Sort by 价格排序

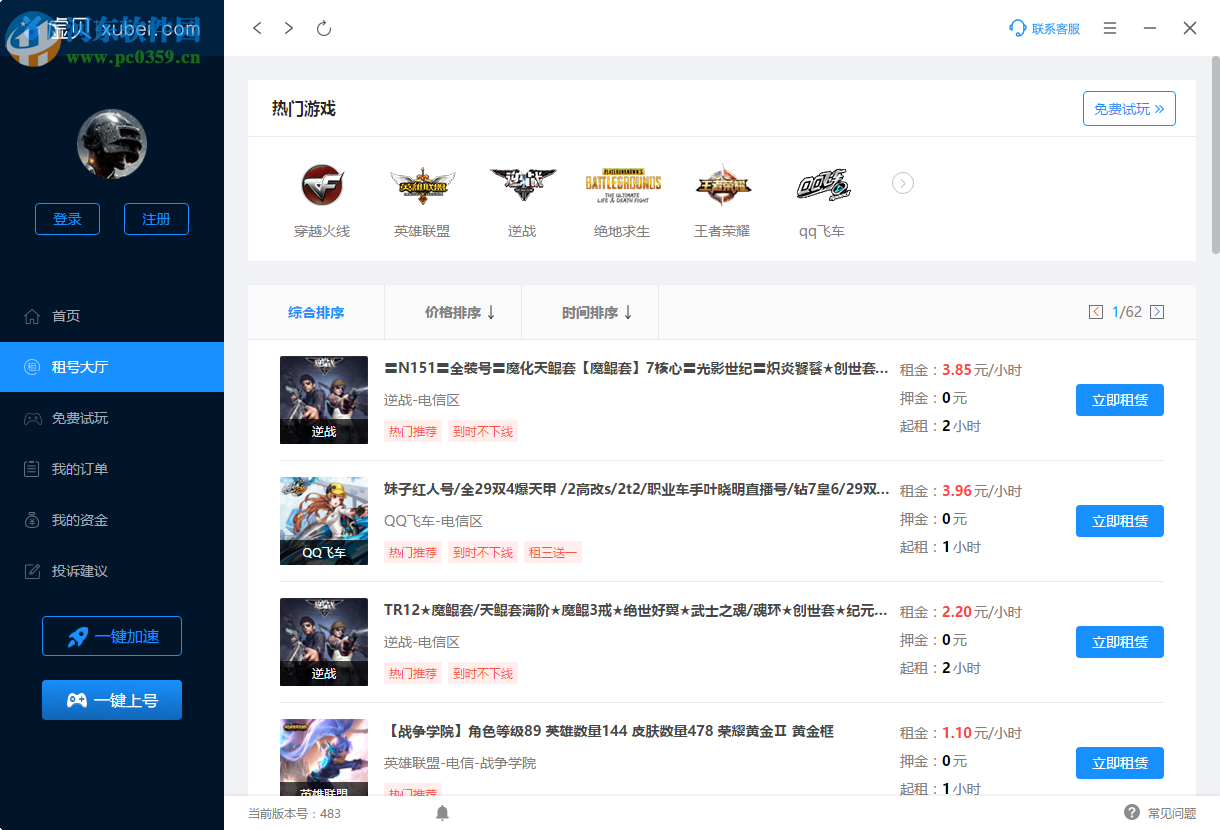pos(453,313)
